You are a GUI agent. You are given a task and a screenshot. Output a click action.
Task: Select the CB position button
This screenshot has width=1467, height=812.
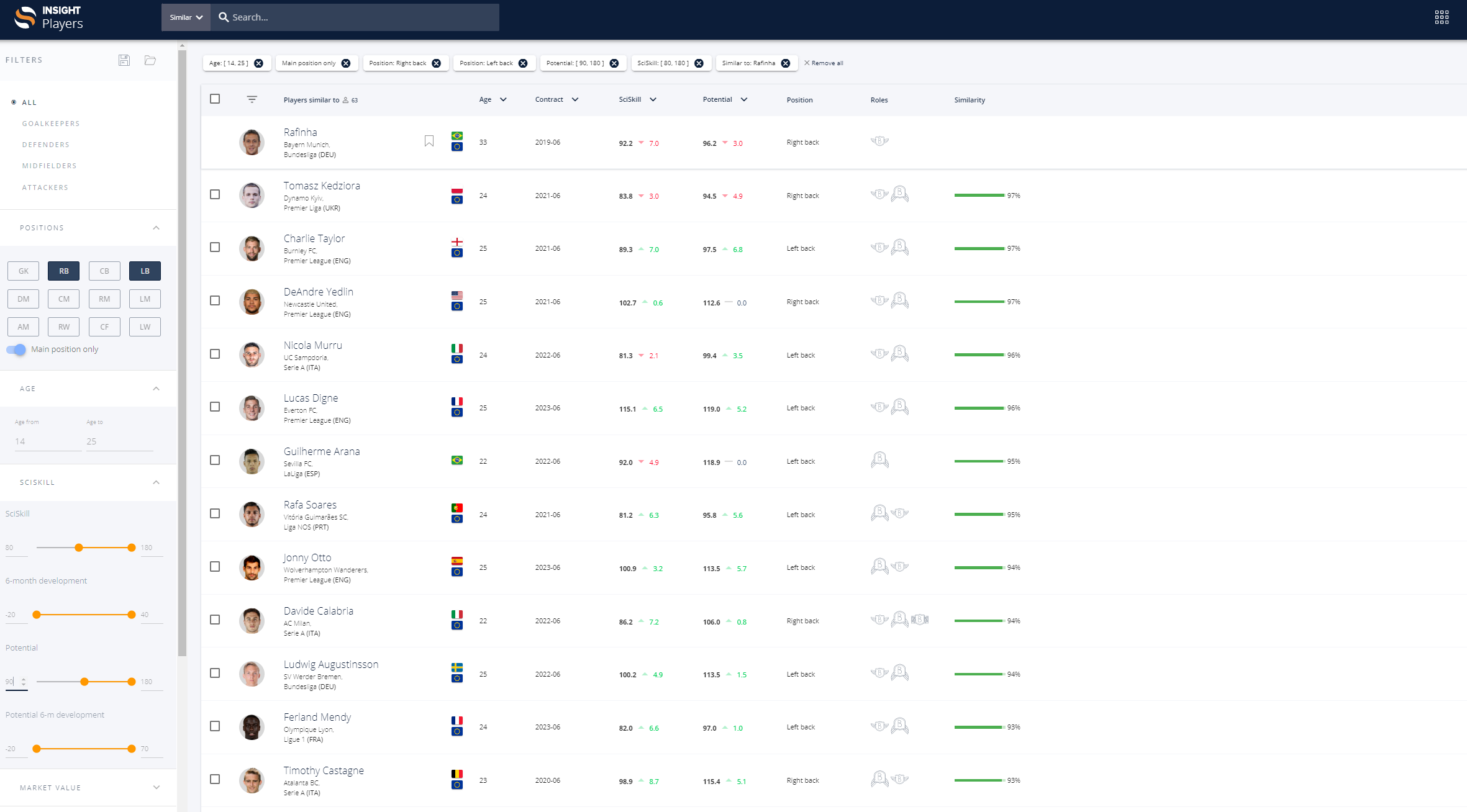pos(104,271)
